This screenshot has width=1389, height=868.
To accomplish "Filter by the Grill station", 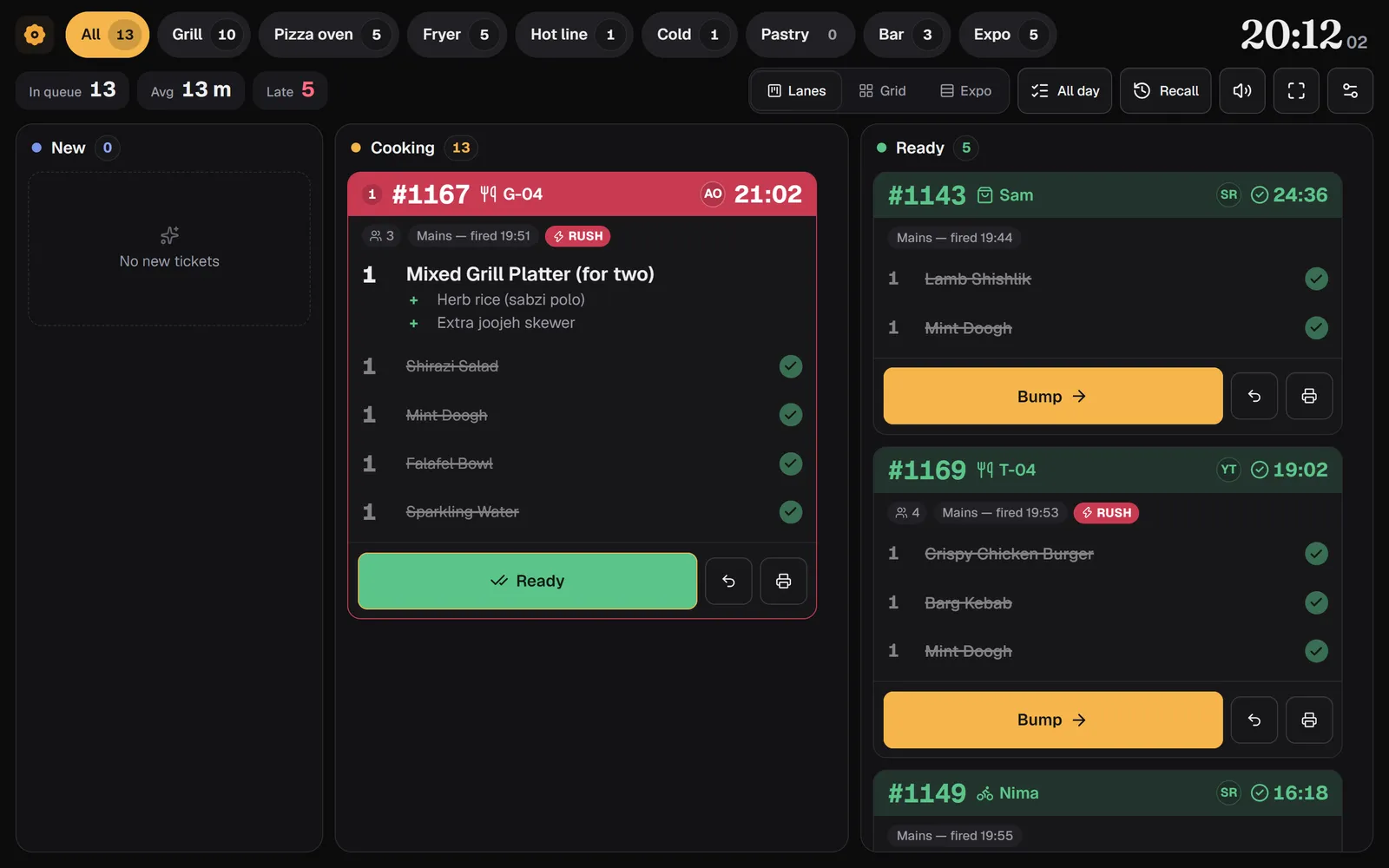I will coord(204,35).
